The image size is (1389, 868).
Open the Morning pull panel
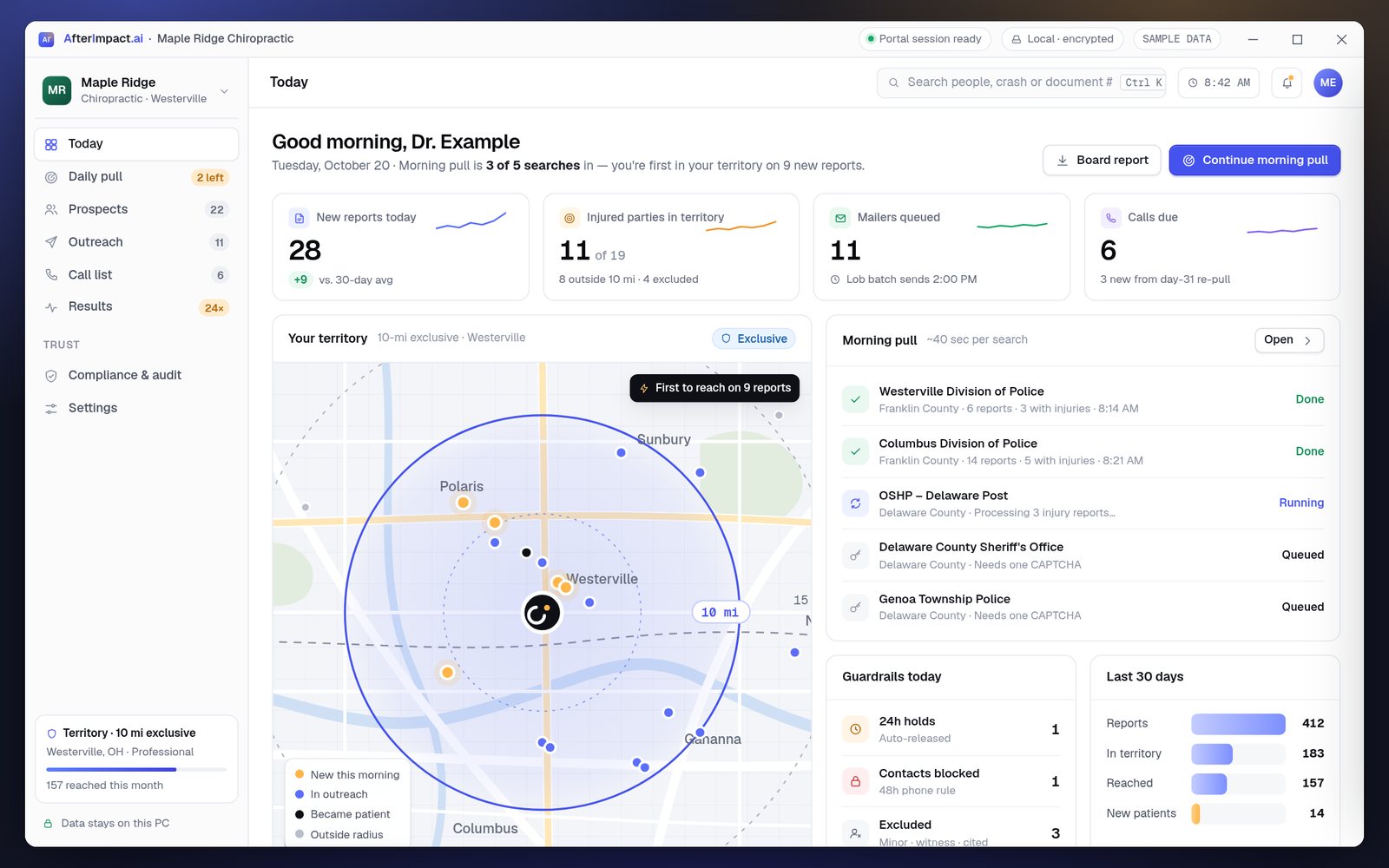1289,340
